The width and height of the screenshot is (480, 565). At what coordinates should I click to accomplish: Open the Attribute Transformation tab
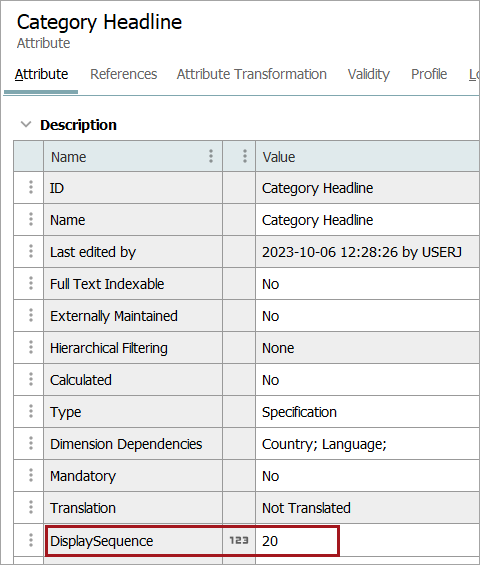pyautogui.click(x=252, y=74)
